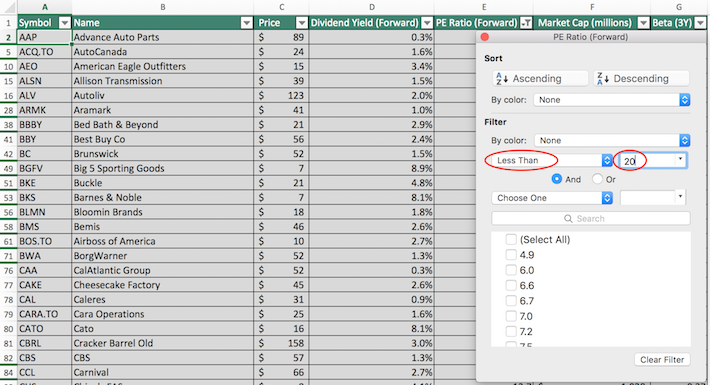This screenshot has width=710, height=385.
Task: Click the PE Ratio (Forward) active filter icon
Action: (x=526, y=23)
